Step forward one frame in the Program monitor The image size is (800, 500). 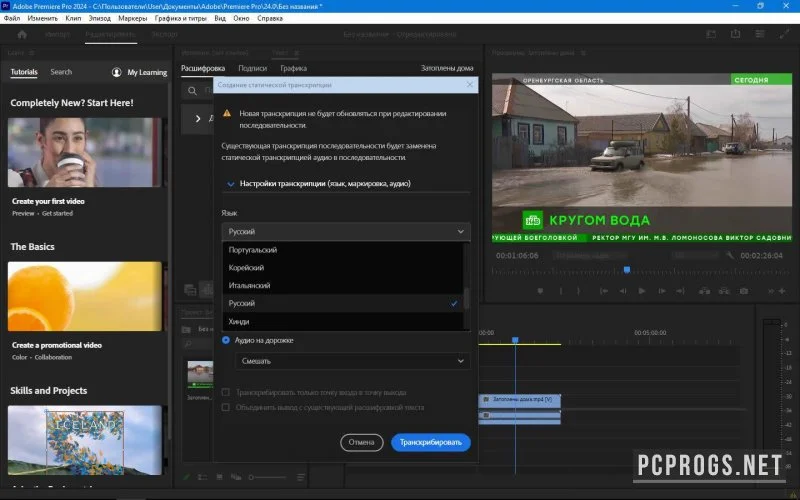[x=662, y=291]
